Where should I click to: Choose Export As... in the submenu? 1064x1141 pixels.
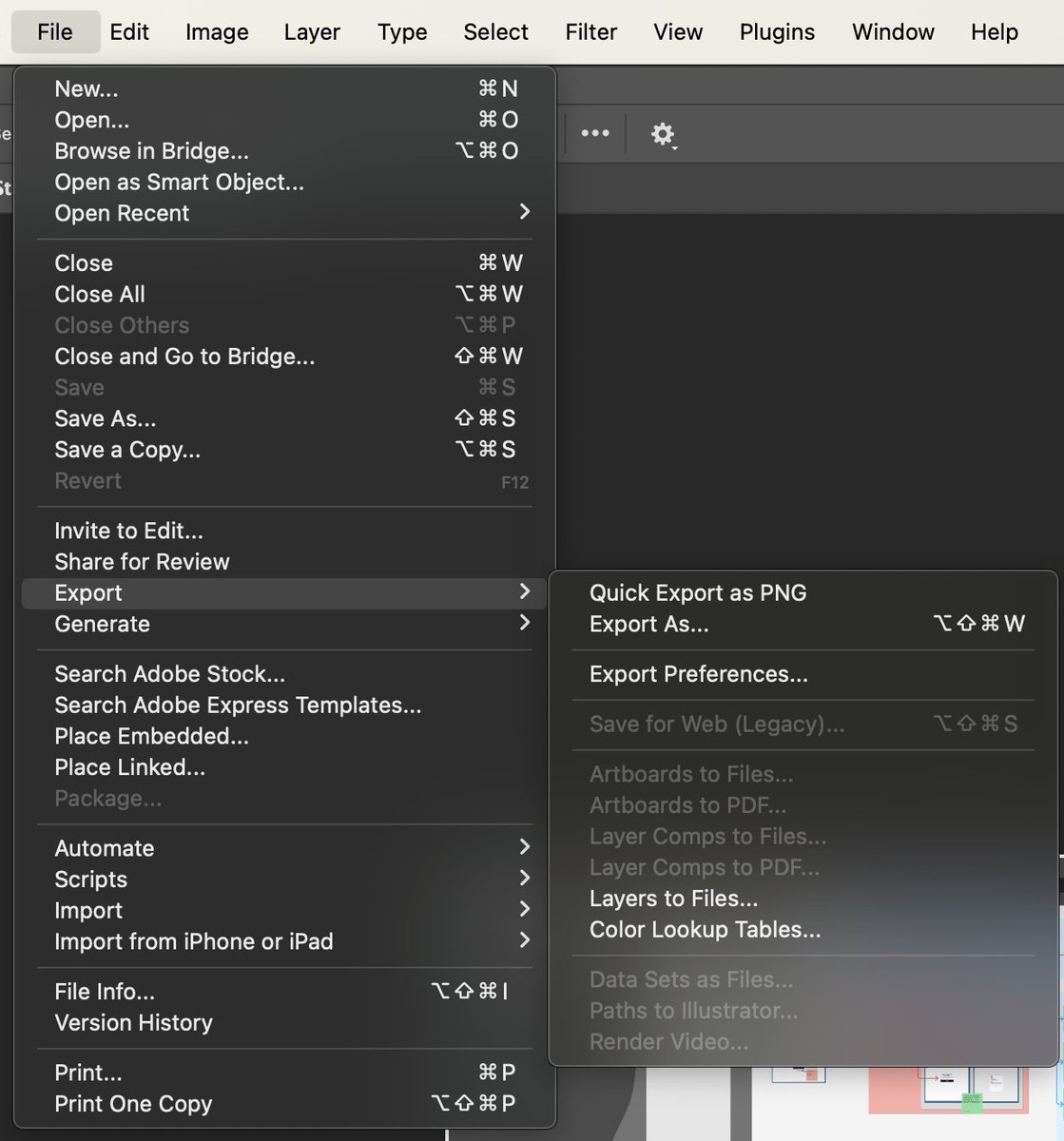[803, 624]
